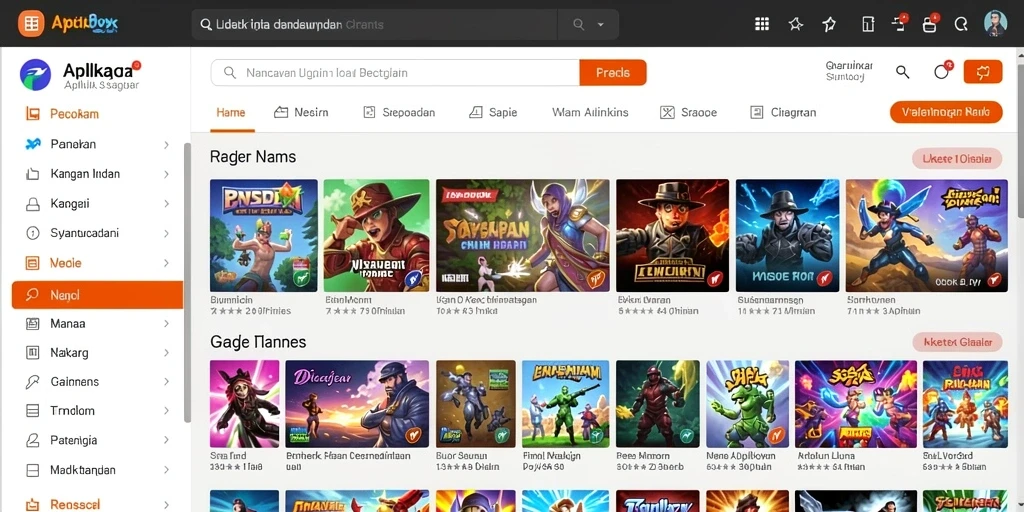The width and height of the screenshot is (1024, 512).
Task: Select the highlighted Nenol sidebar item
Action: [x=97, y=295]
